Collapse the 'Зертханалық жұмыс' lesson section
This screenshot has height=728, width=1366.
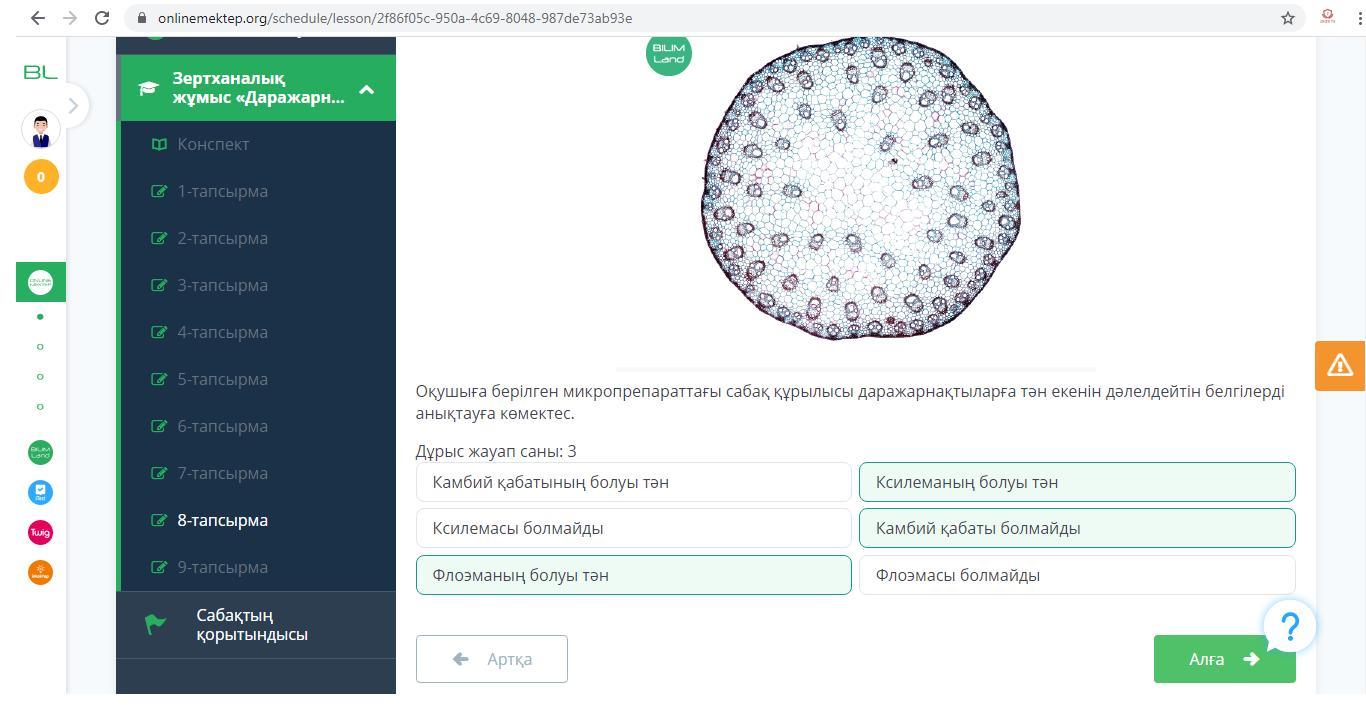coord(366,89)
